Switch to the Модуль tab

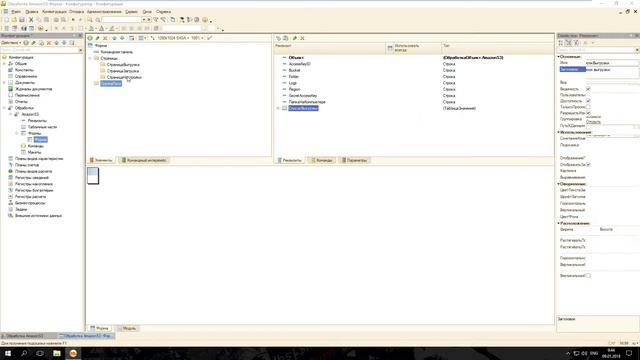tap(127, 328)
